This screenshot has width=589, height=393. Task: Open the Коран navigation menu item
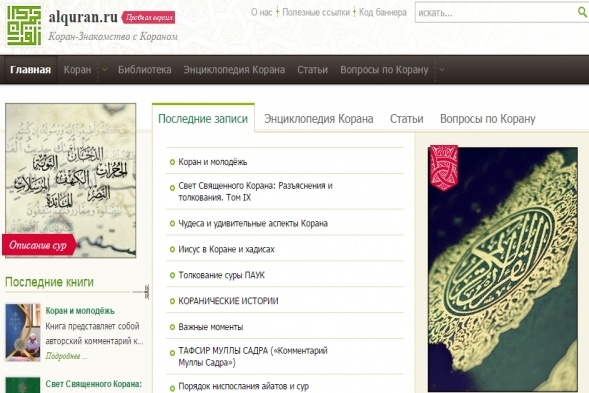point(77,70)
